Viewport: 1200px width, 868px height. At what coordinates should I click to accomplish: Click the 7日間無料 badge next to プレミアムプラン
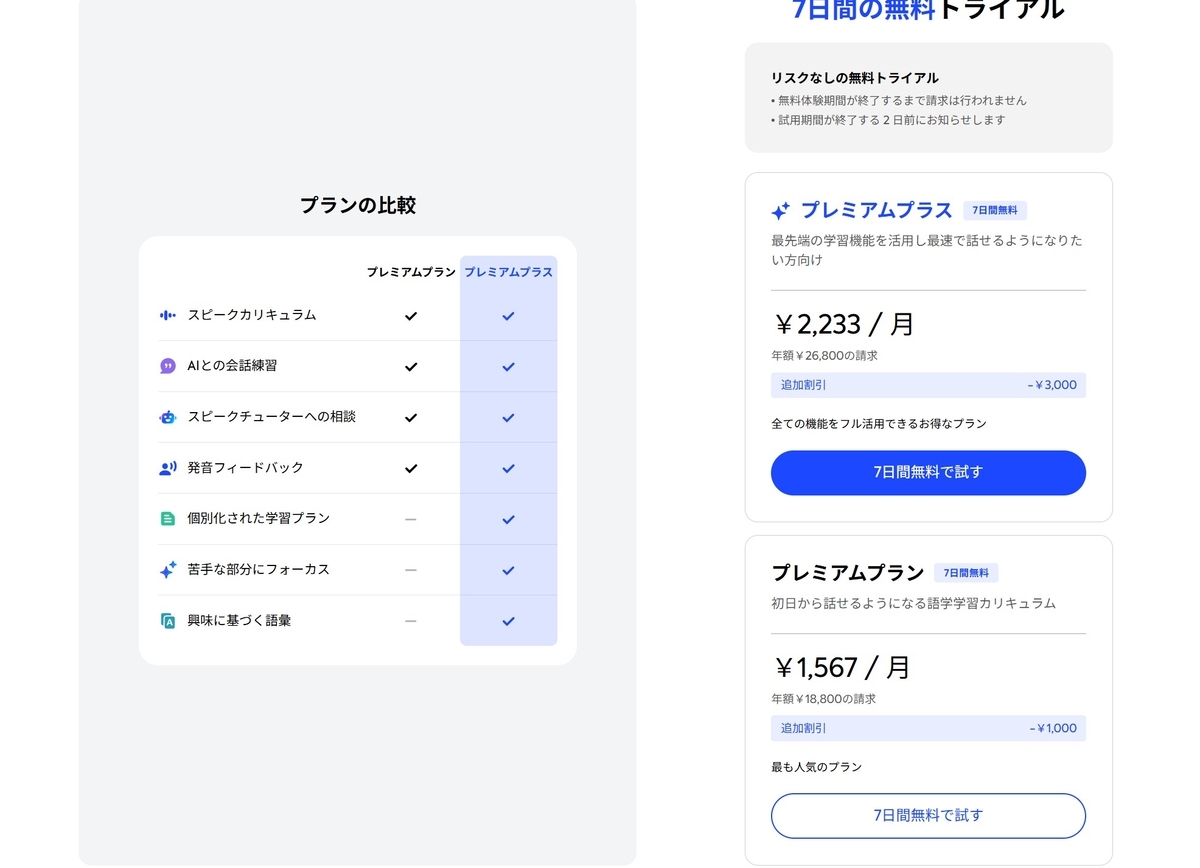(x=966, y=573)
